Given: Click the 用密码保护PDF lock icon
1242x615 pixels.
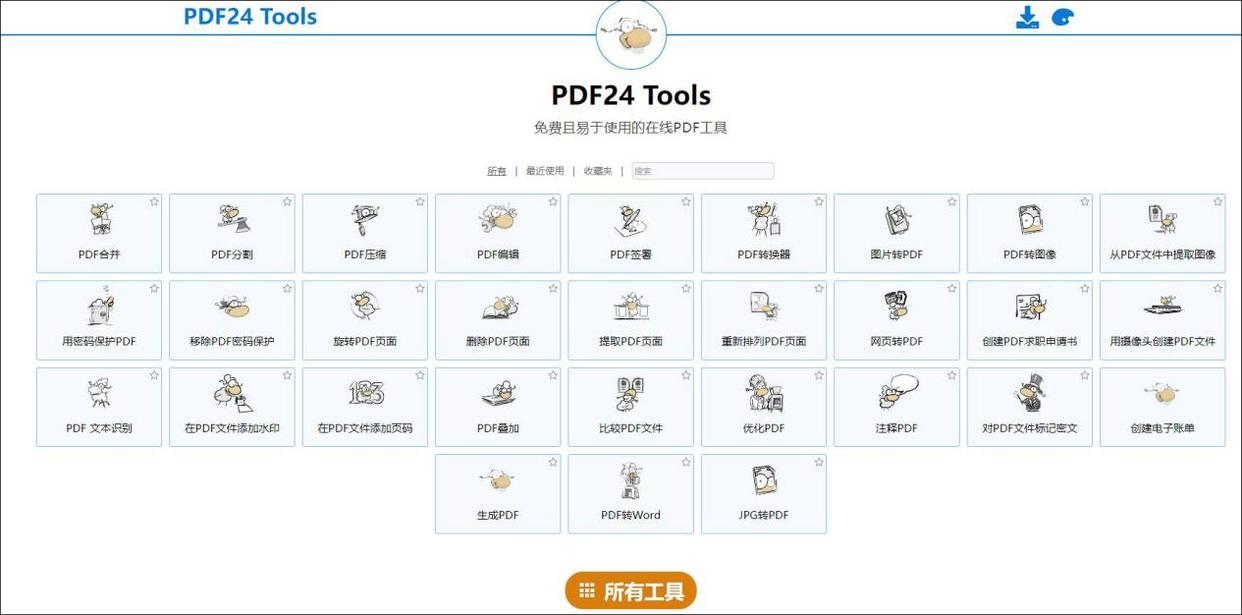Looking at the screenshot, I should coord(99,307).
